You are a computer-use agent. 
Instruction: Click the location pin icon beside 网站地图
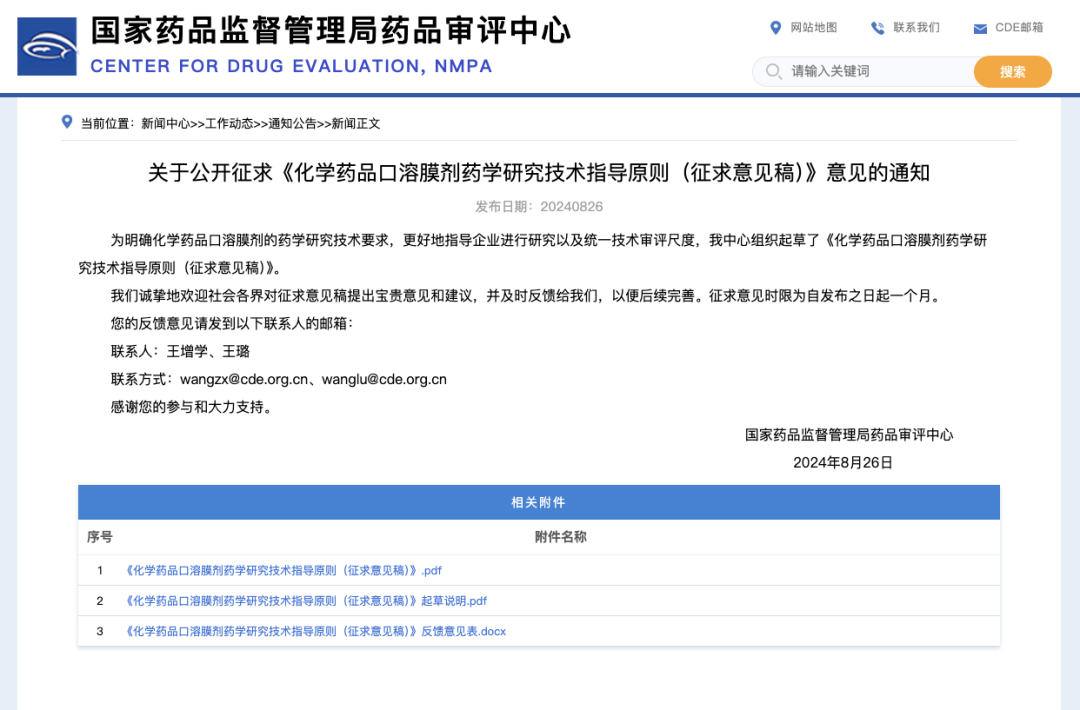click(x=775, y=28)
